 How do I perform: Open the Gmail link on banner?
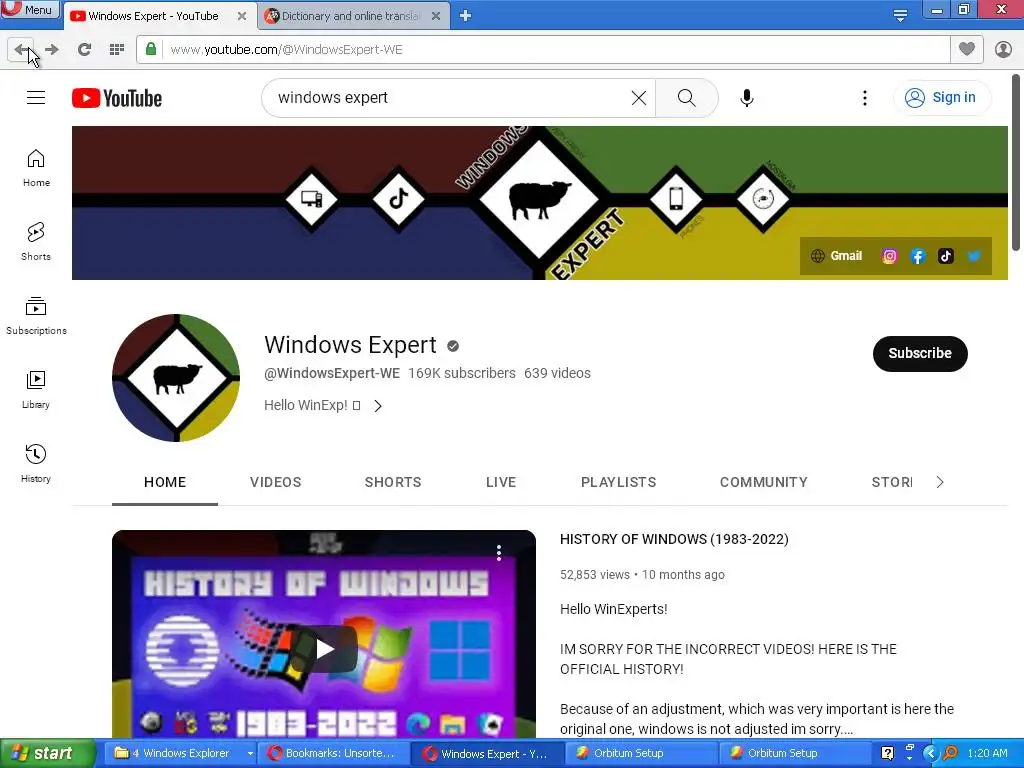pos(837,256)
